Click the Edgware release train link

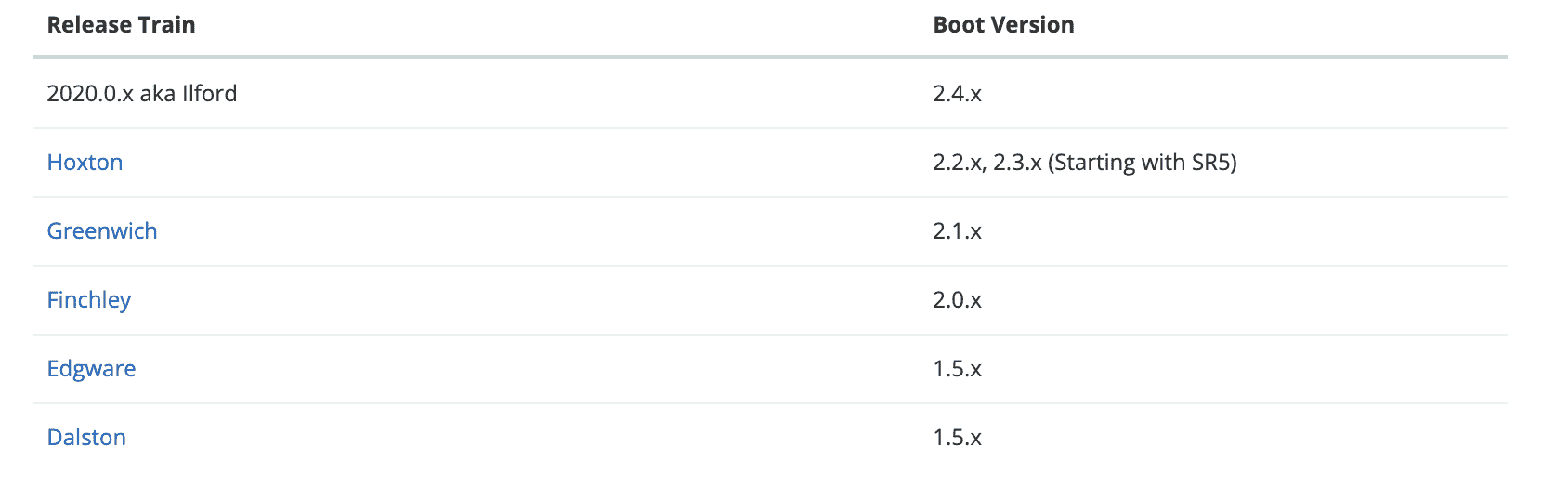(91, 369)
